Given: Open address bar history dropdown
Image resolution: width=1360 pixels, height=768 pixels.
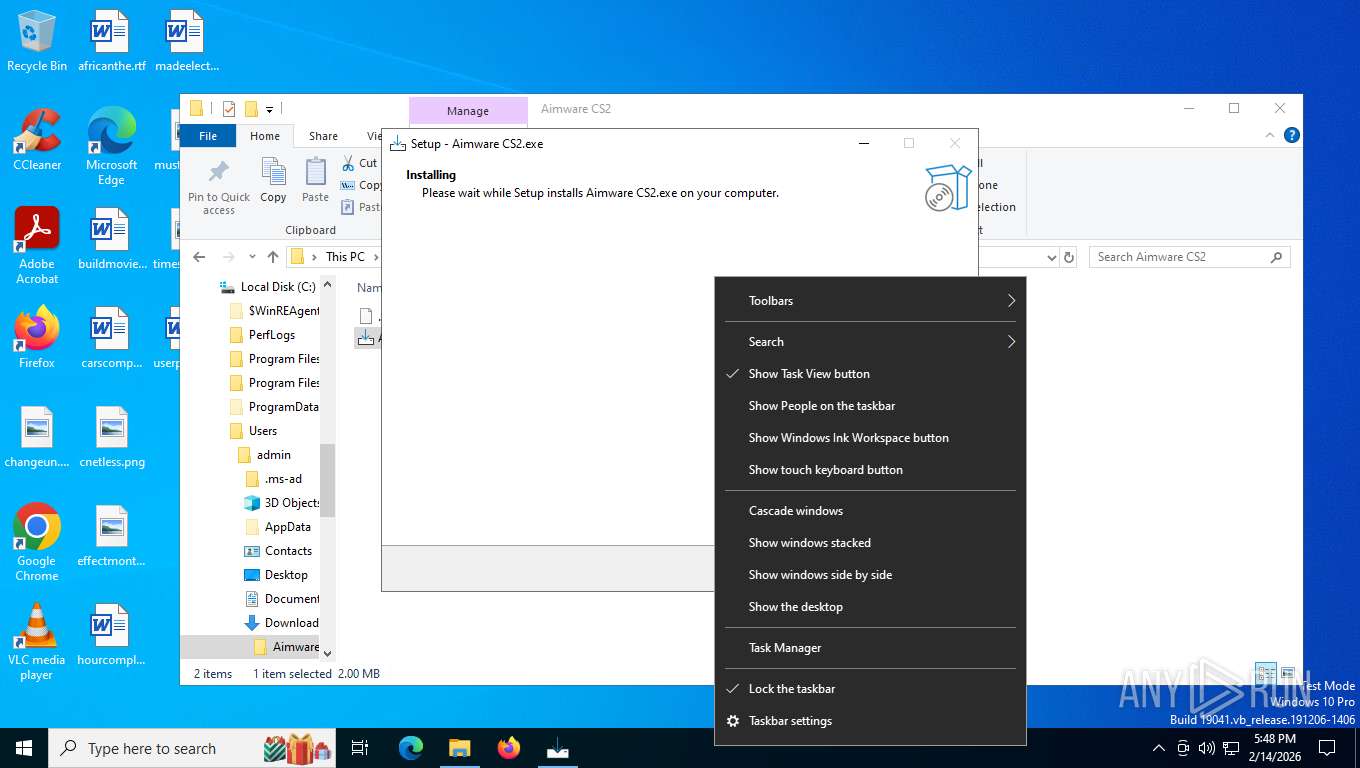Looking at the screenshot, I should click(x=1051, y=257).
